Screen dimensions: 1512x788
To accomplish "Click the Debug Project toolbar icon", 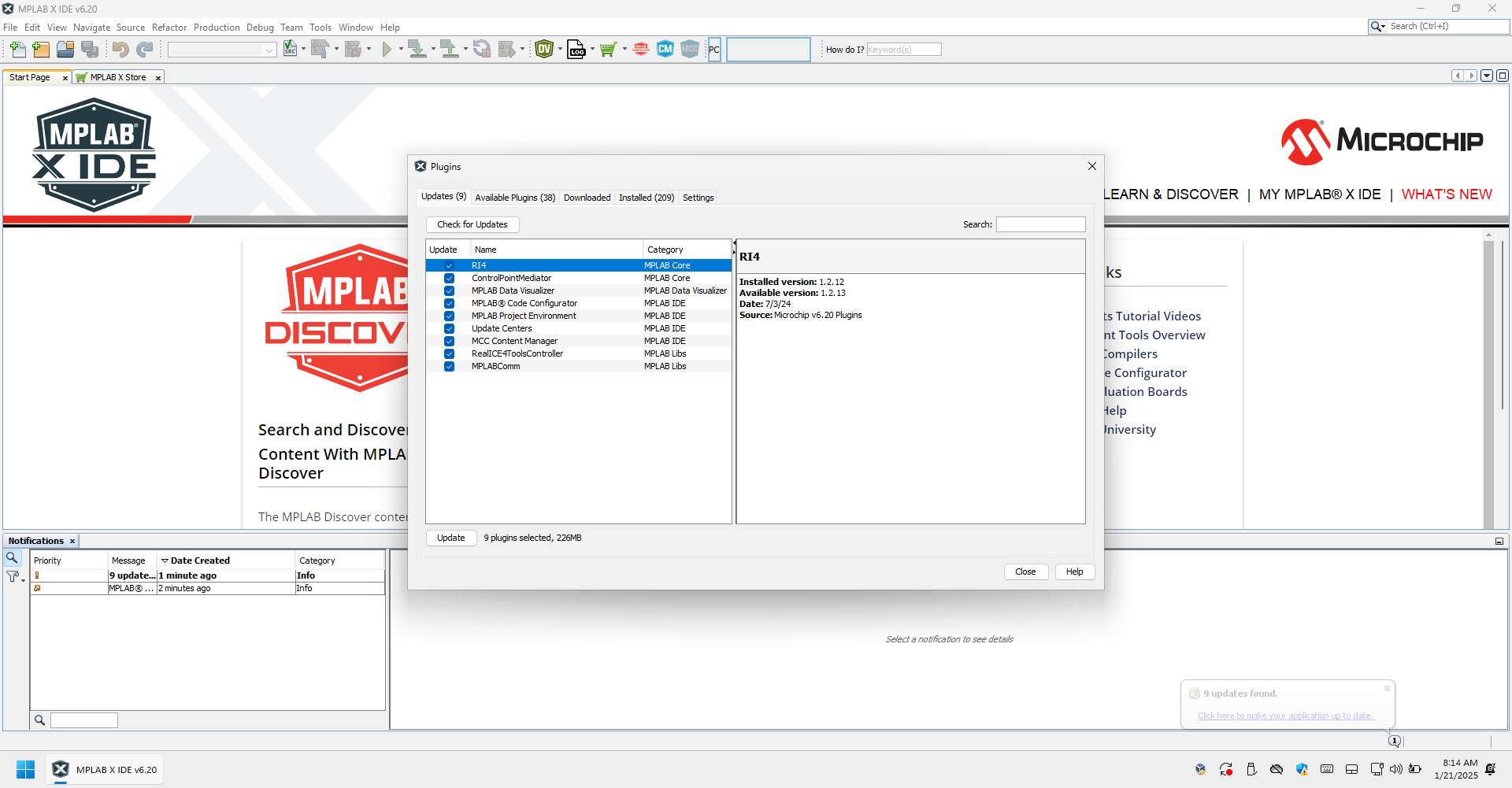I will click(507, 50).
